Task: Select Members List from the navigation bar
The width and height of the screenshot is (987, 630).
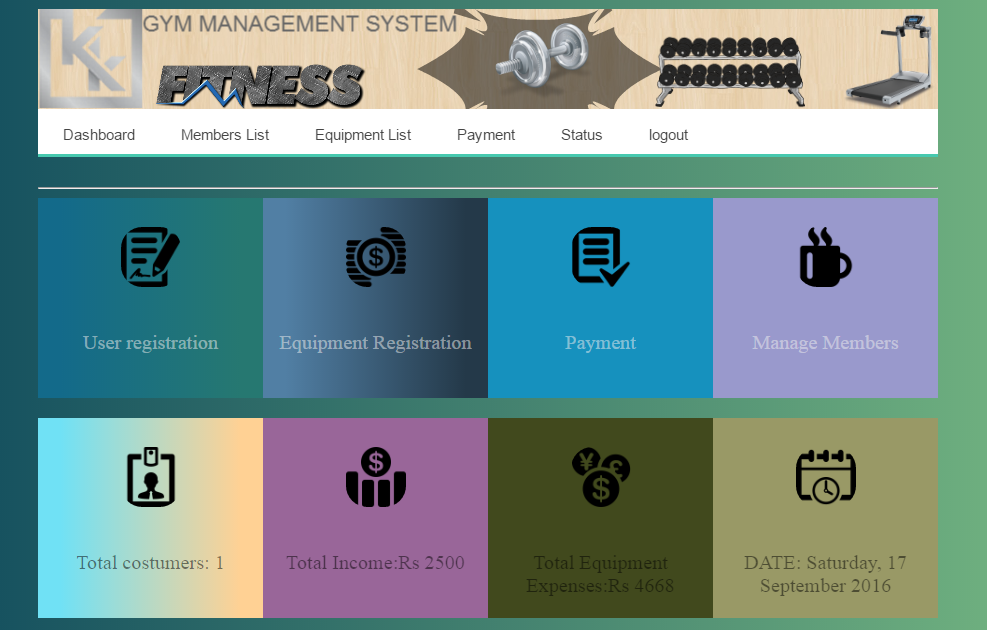Action: (x=224, y=134)
